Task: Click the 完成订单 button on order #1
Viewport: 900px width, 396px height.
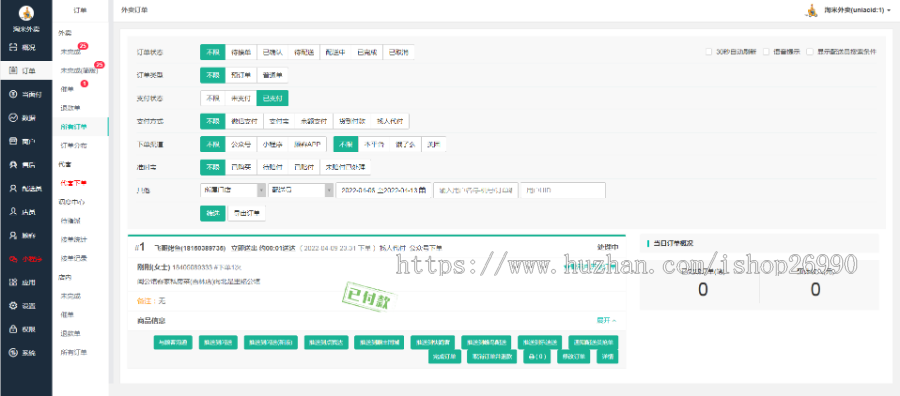Action: click(x=445, y=356)
